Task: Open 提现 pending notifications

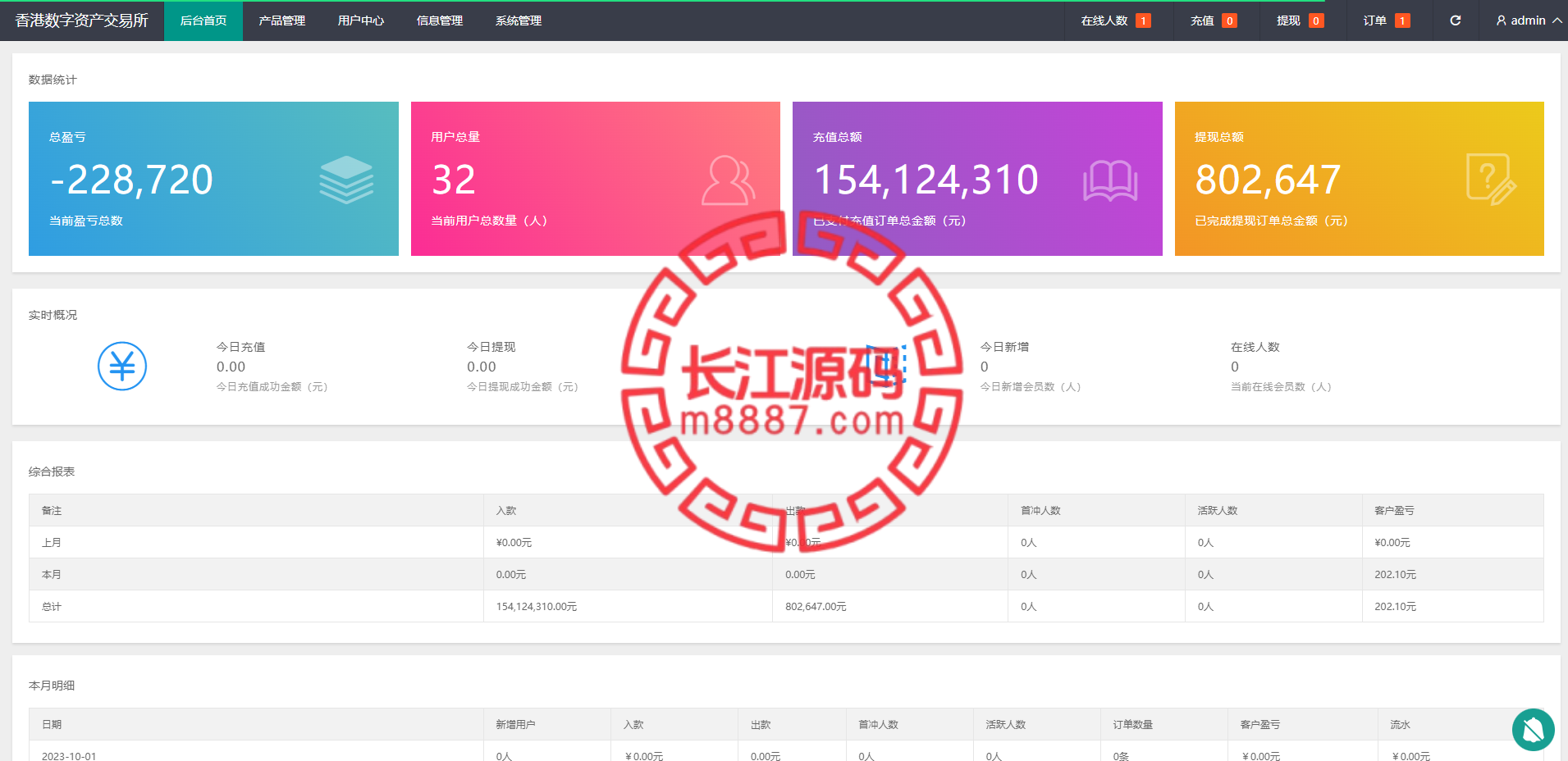Action: (x=1300, y=21)
